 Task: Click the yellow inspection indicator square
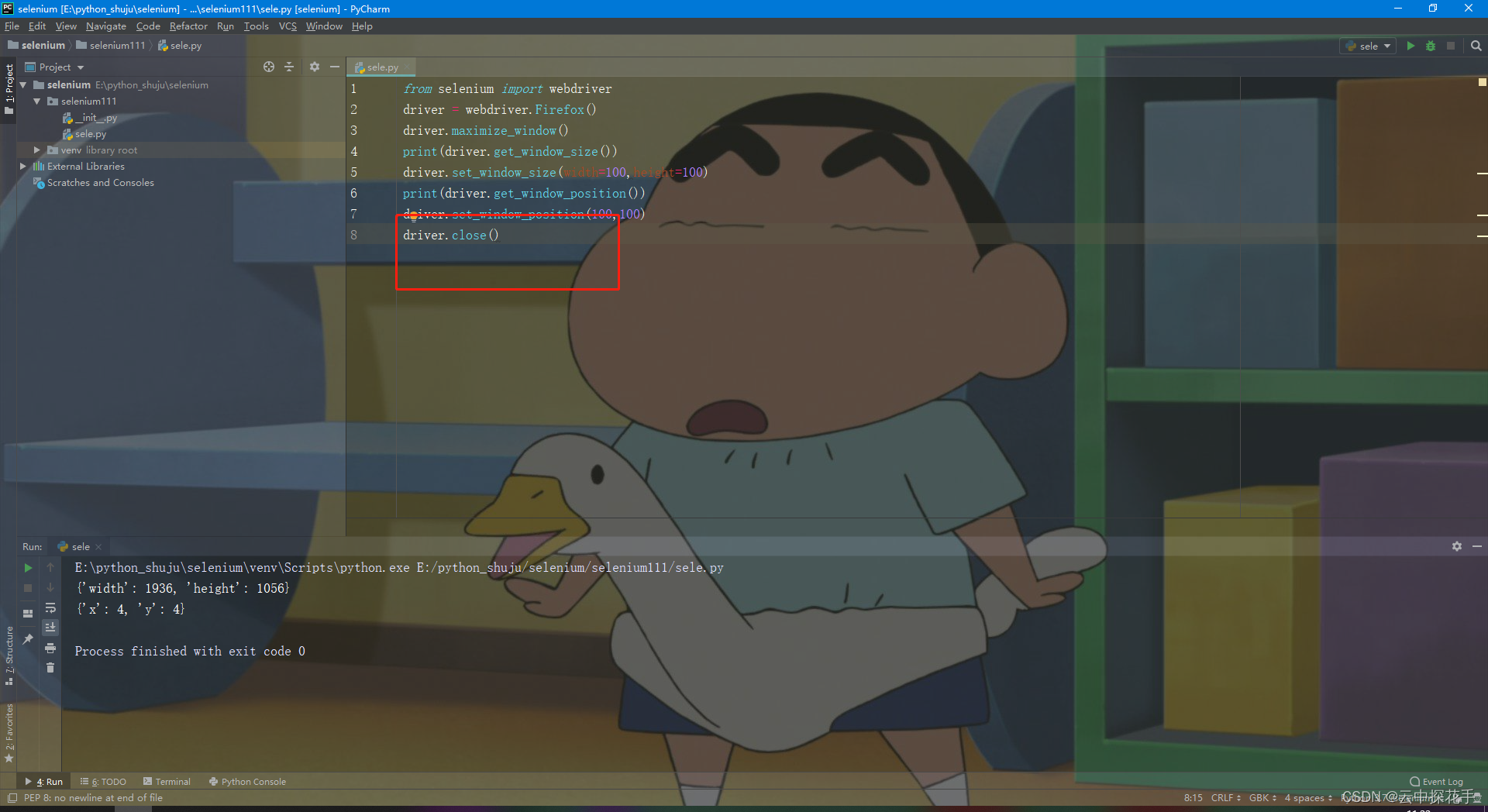1482,81
